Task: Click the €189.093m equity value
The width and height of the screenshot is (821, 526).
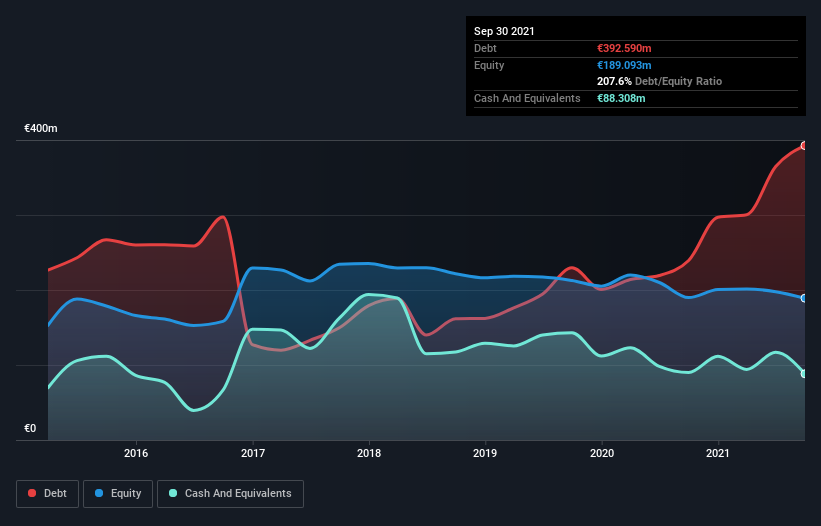Action: [x=624, y=65]
